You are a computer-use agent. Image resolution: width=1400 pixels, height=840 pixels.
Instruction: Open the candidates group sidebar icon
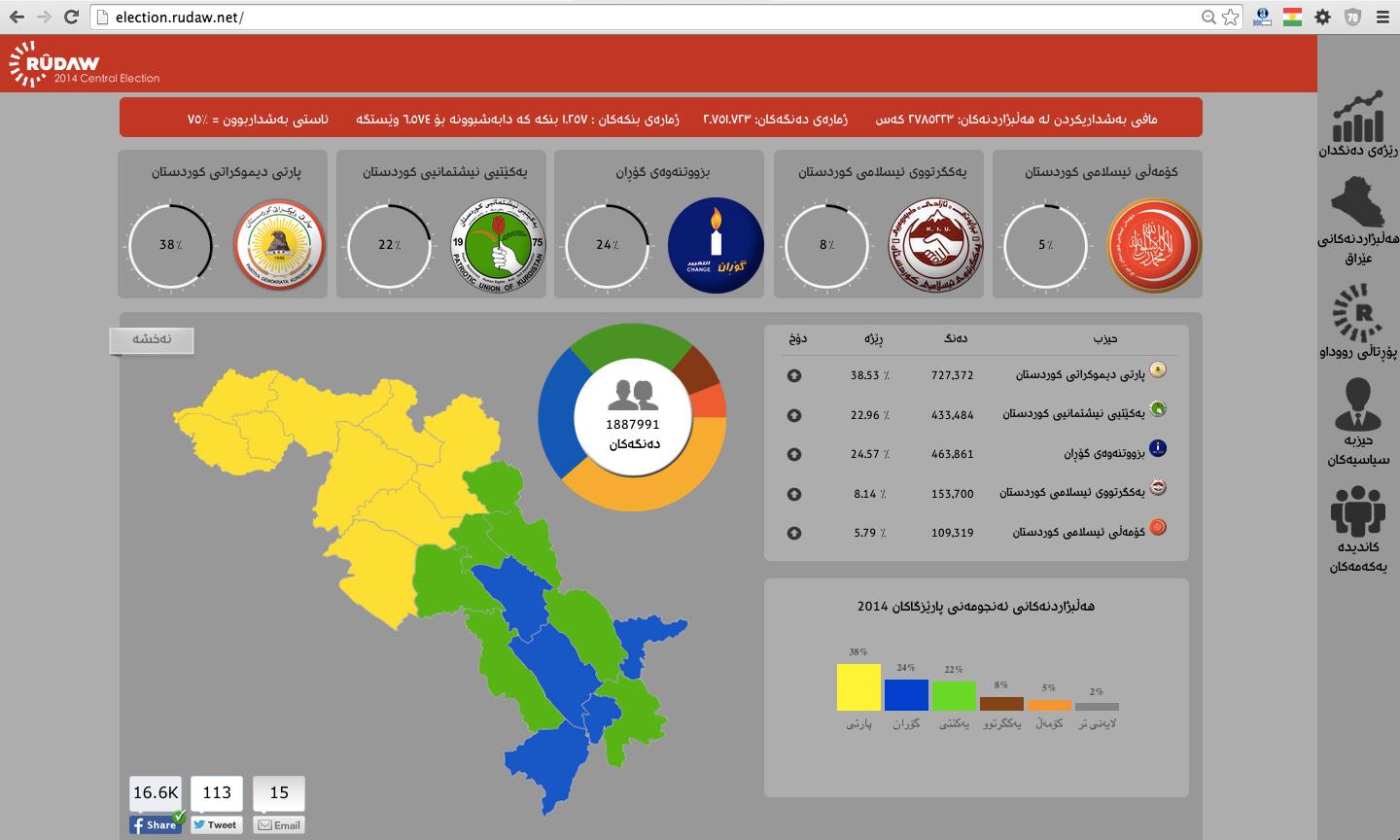pyautogui.click(x=1357, y=510)
